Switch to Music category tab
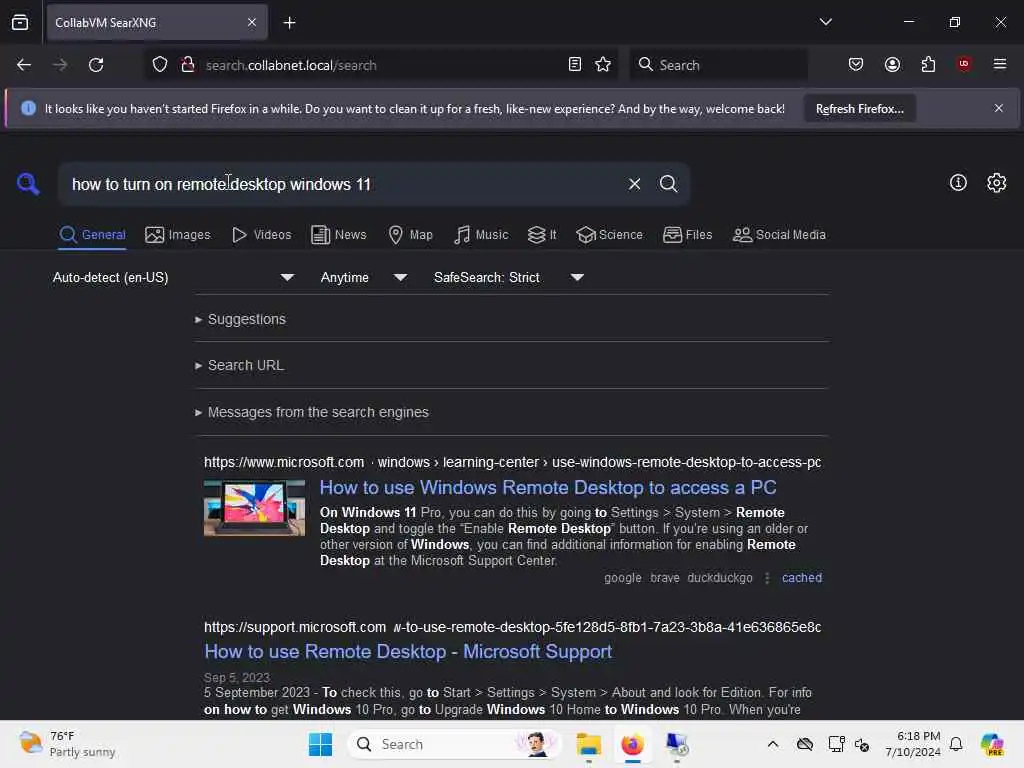 pyautogui.click(x=481, y=234)
